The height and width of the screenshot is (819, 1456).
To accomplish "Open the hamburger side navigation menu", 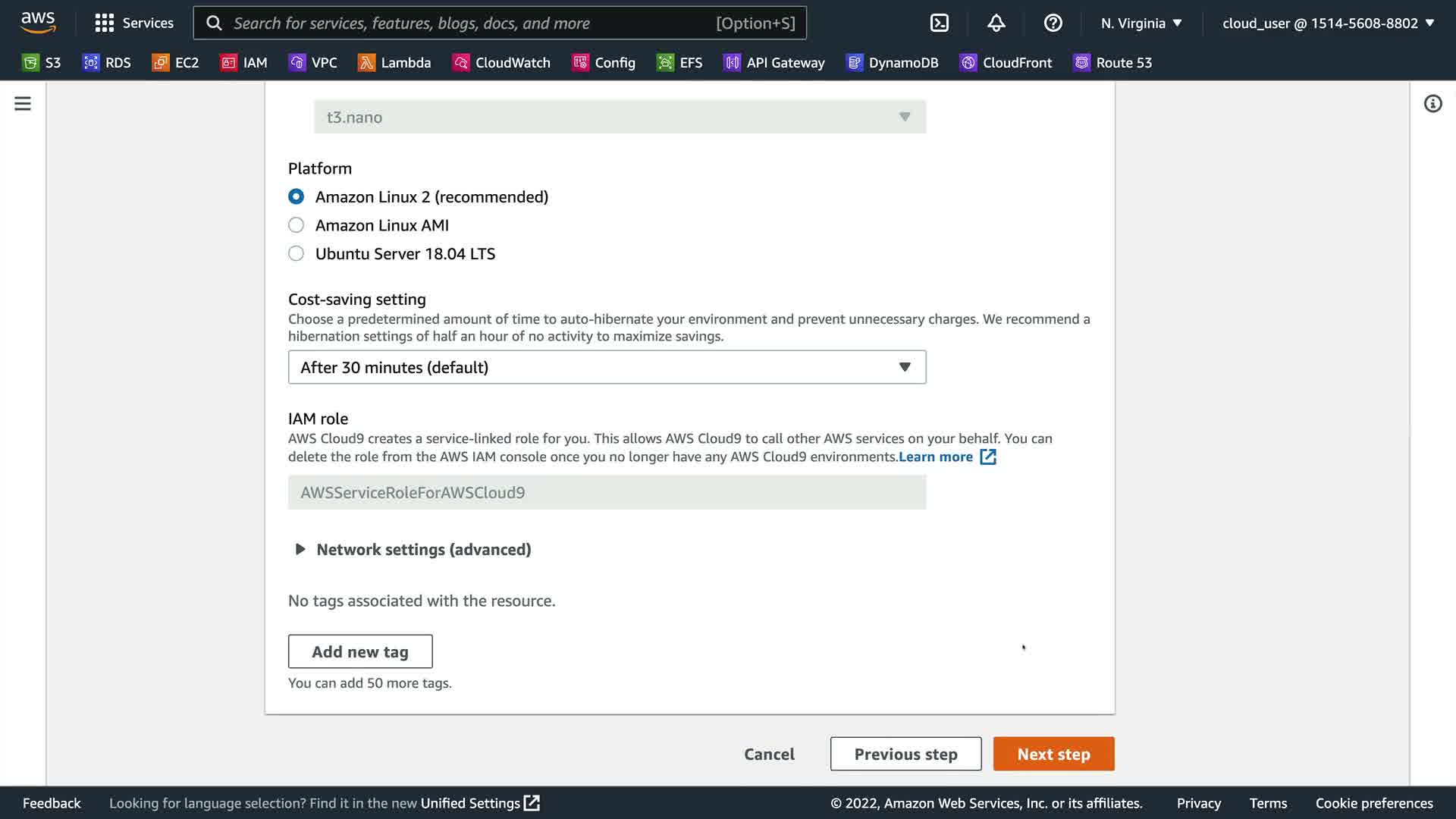I will coord(23,104).
